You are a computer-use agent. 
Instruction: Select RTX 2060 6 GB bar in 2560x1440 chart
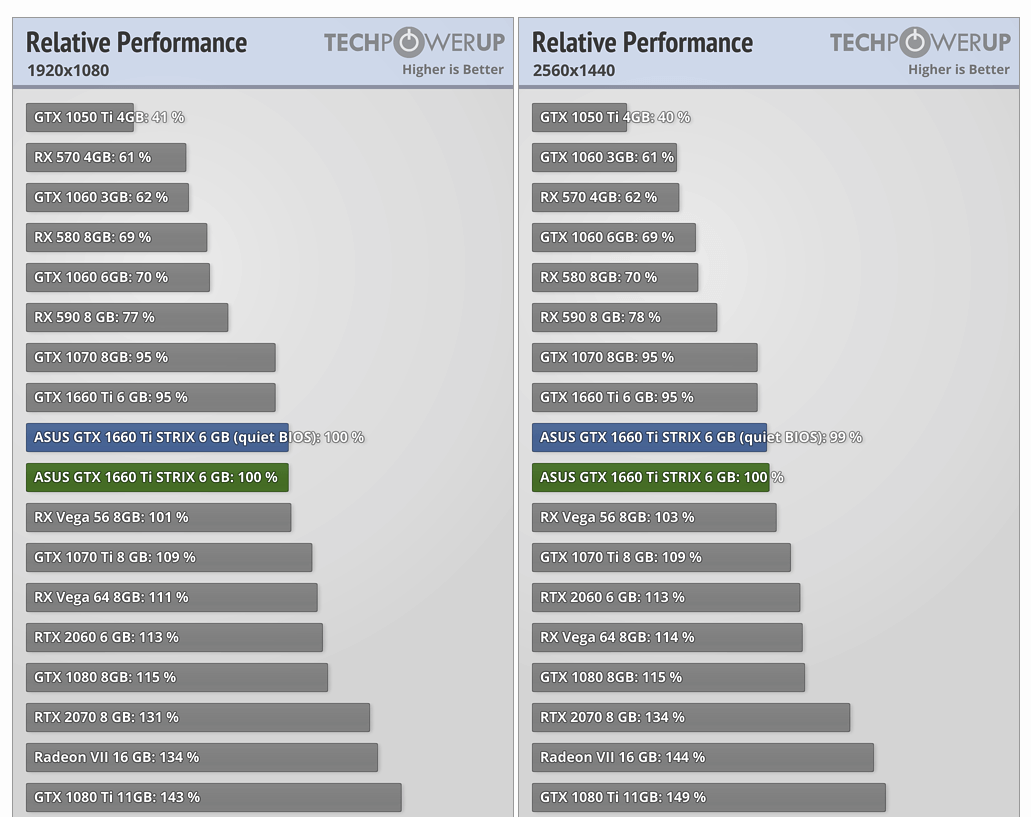pos(665,597)
